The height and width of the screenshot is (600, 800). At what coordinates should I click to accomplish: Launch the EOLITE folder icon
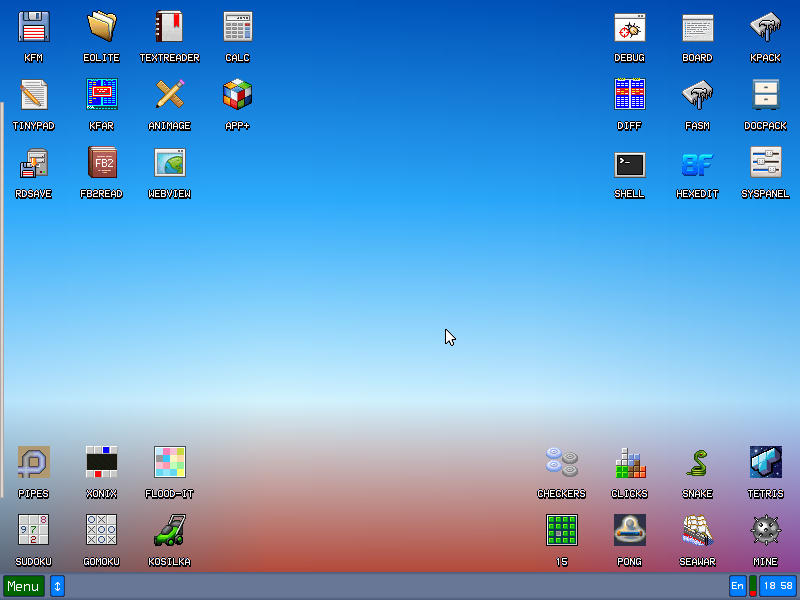tap(102, 26)
